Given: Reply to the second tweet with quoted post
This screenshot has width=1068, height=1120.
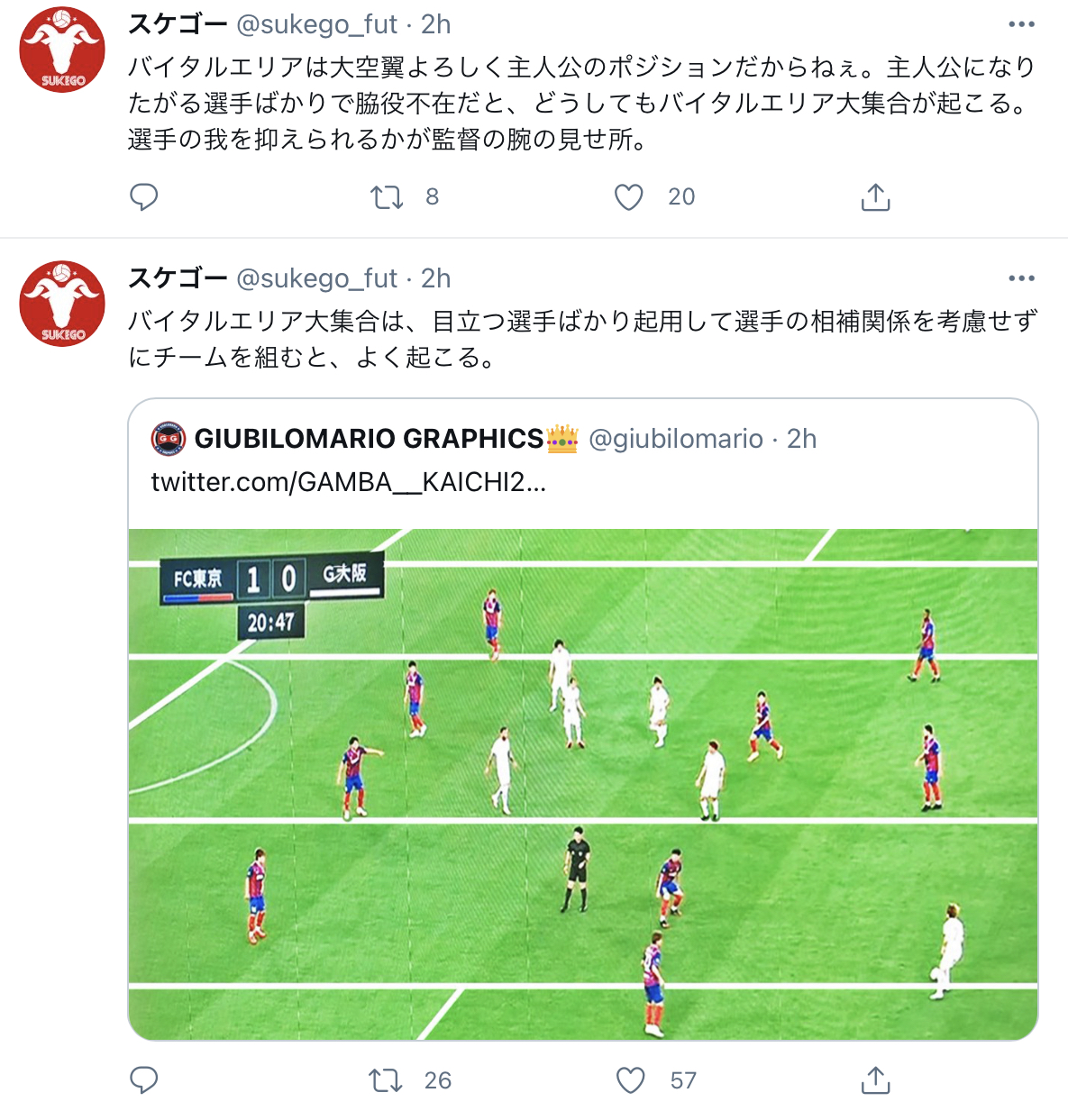Looking at the screenshot, I should [144, 1079].
